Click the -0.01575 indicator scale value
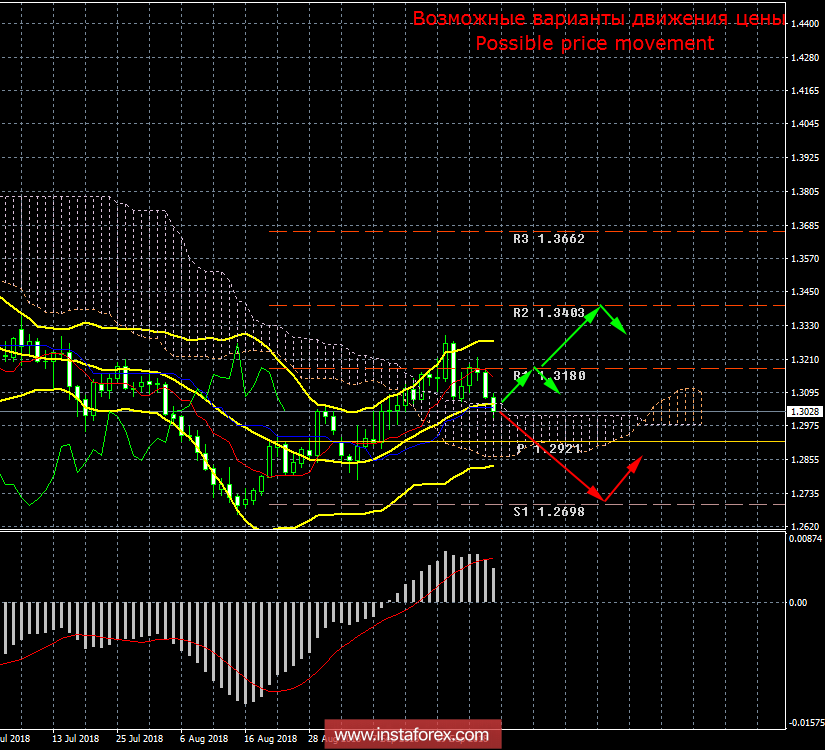Viewport: 825px width, 750px height. pyautogui.click(x=805, y=723)
